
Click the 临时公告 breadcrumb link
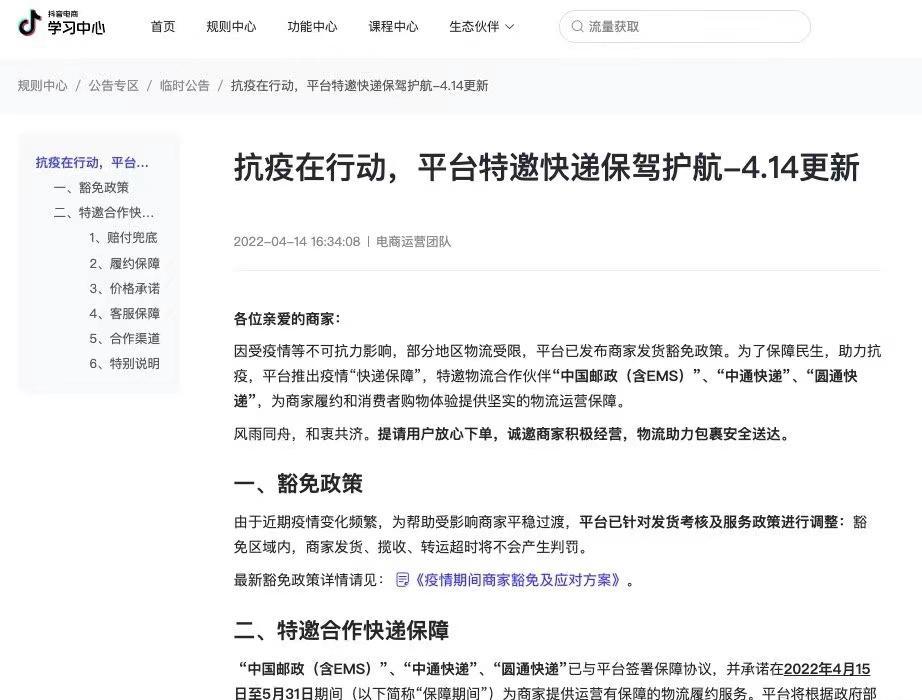click(185, 86)
